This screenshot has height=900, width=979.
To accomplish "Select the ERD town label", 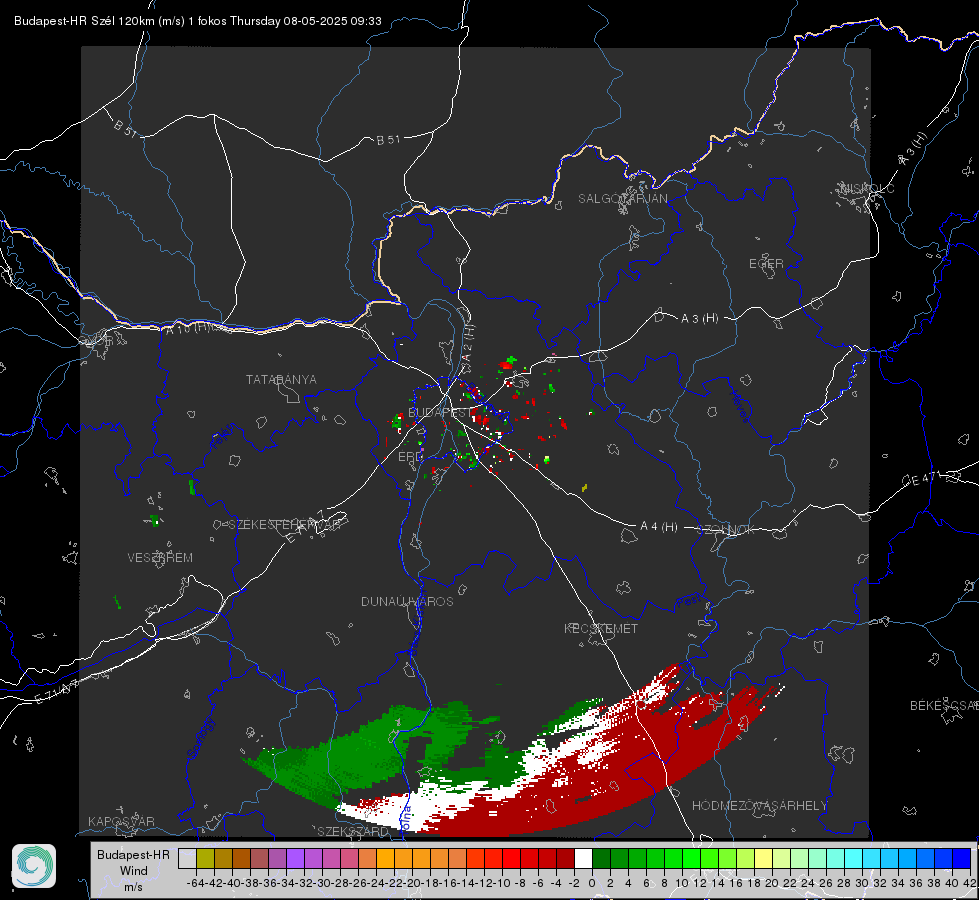I will click(x=410, y=457).
